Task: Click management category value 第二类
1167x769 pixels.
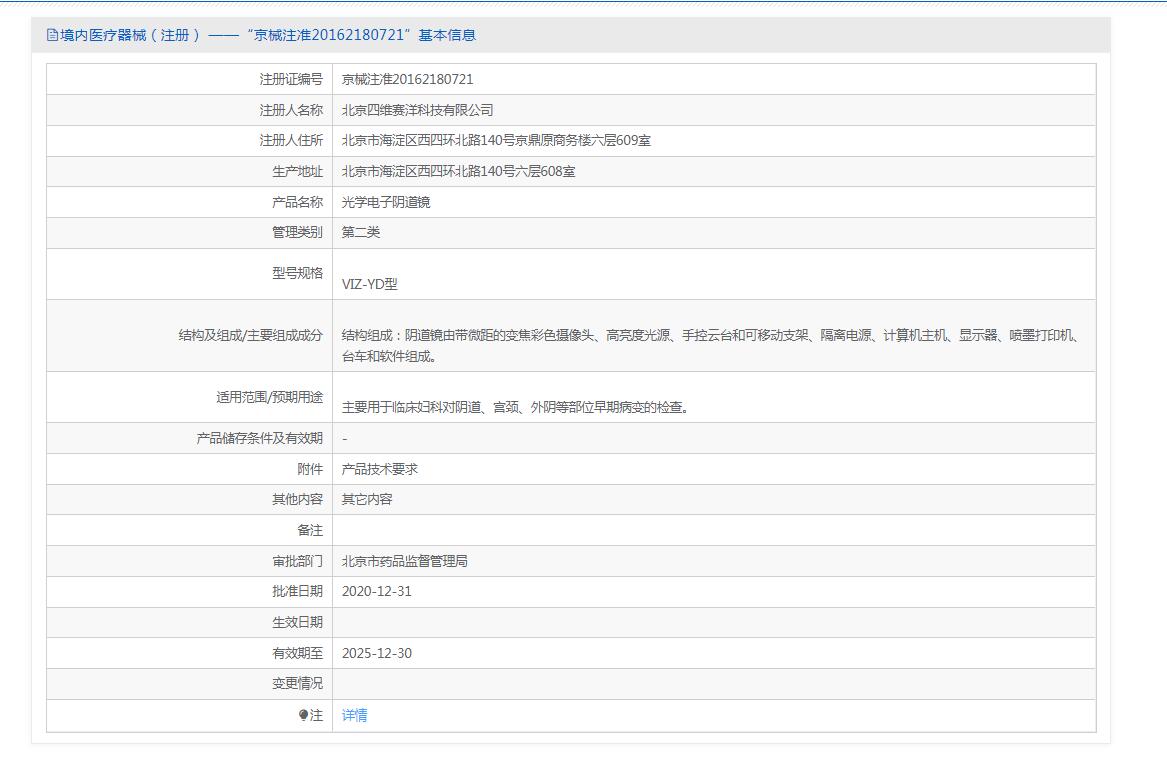Action: tap(361, 232)
